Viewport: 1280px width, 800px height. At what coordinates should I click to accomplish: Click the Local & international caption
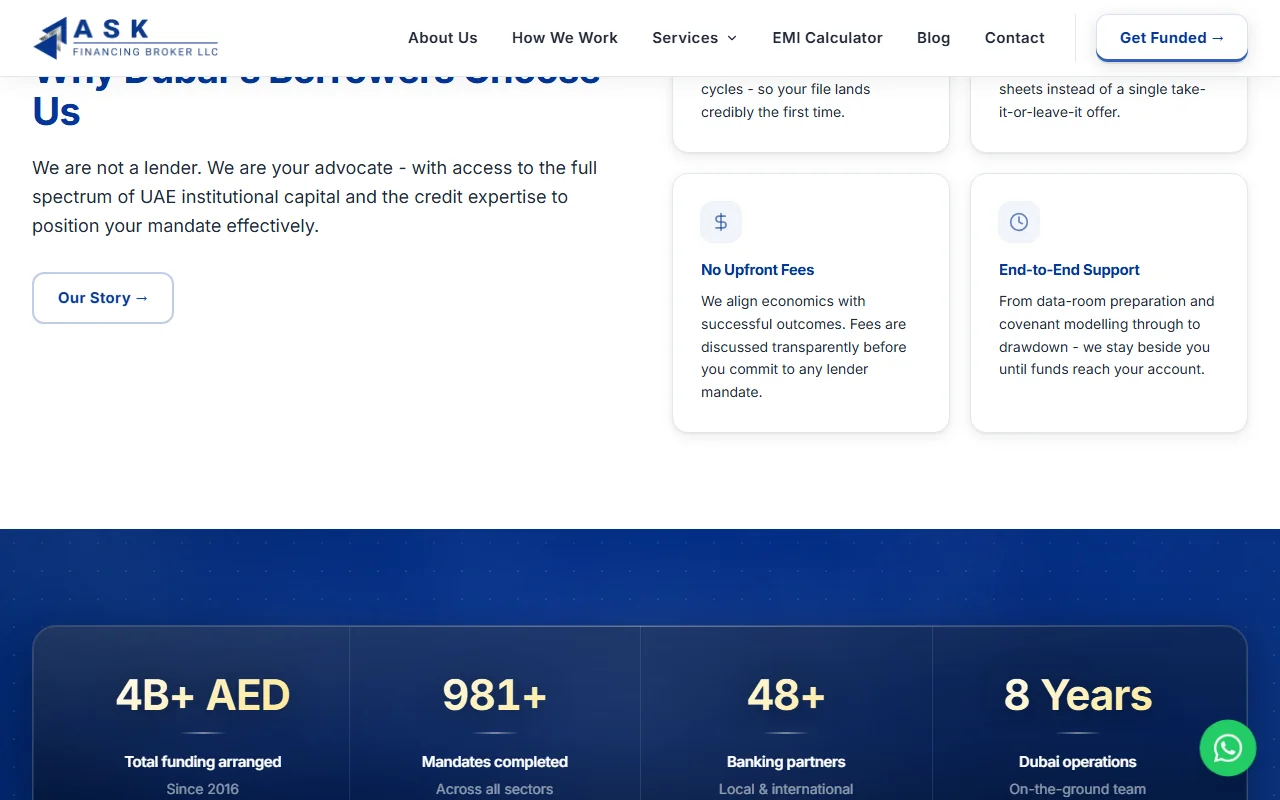tap(786, 789)
